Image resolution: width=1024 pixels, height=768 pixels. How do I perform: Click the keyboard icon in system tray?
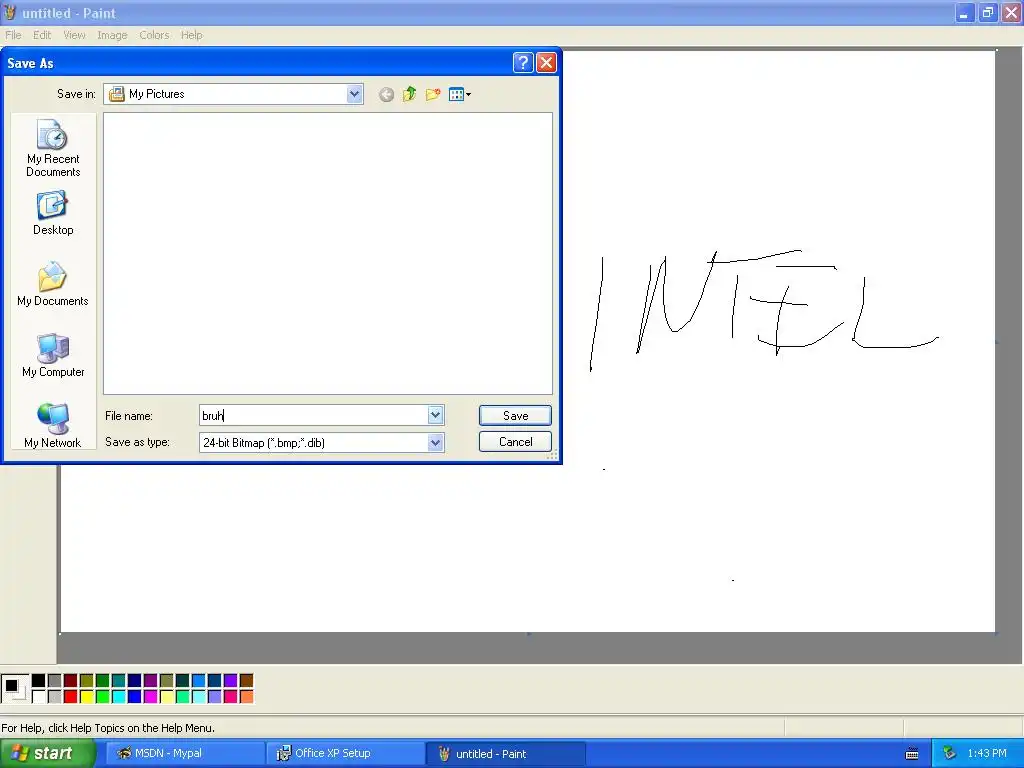click(x=912, y=754)
